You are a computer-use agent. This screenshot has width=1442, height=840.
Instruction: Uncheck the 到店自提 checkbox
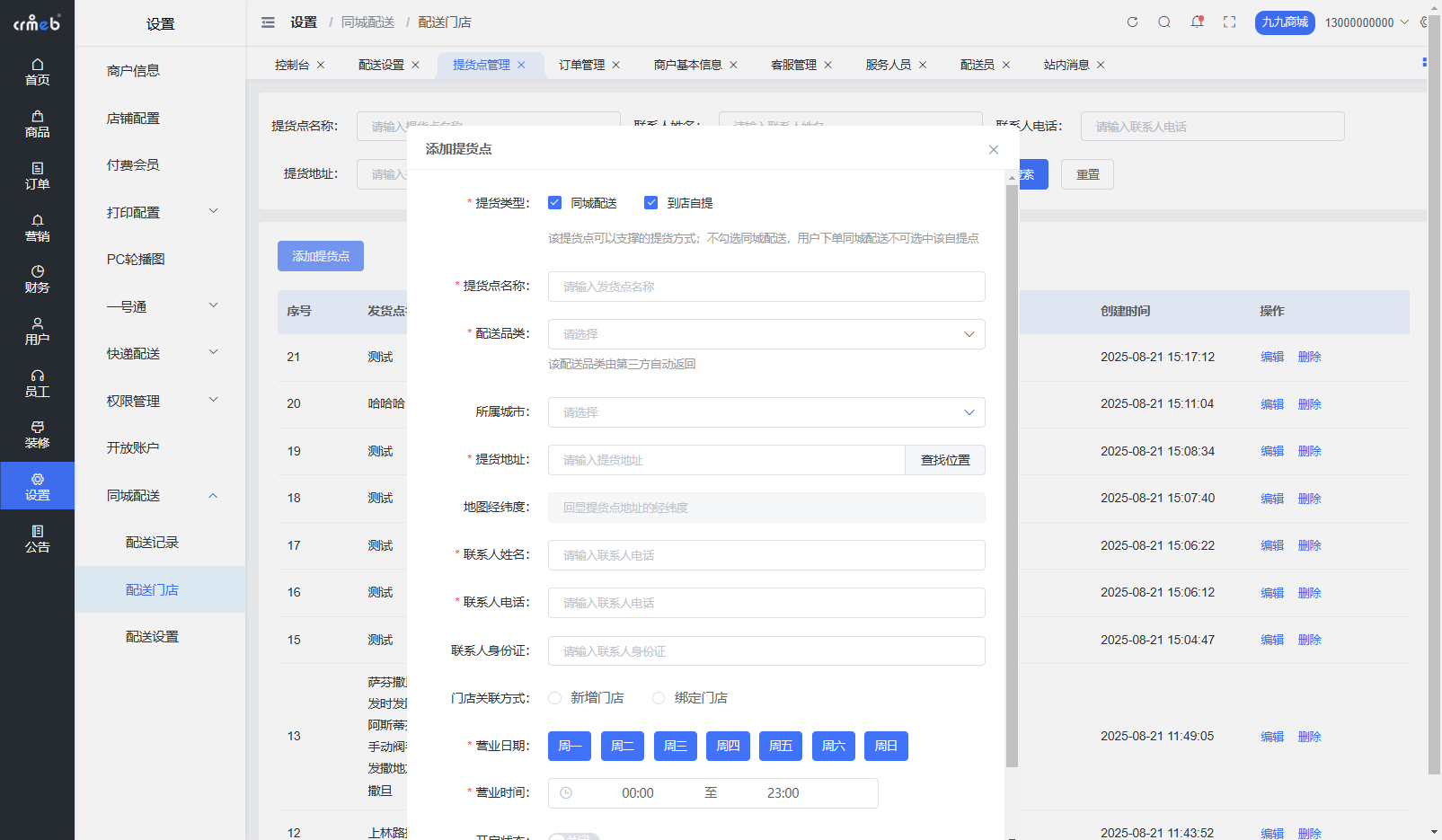[x=651, y=203]
